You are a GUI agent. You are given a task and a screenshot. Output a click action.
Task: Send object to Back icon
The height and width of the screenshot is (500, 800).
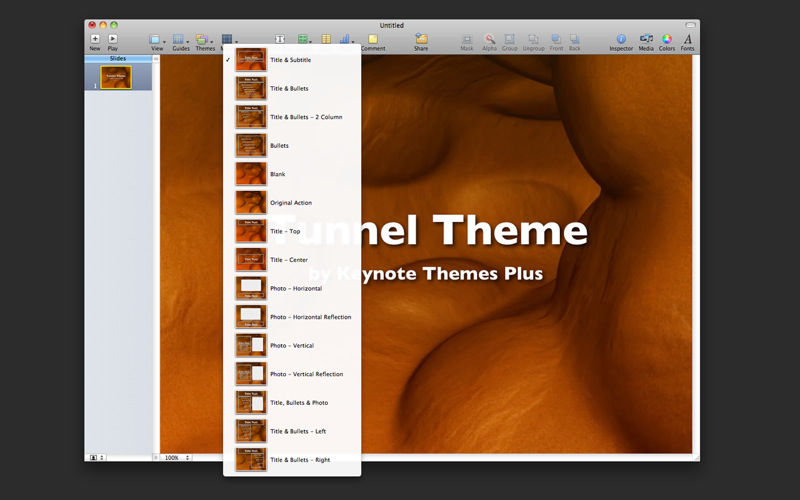[574, 39]
